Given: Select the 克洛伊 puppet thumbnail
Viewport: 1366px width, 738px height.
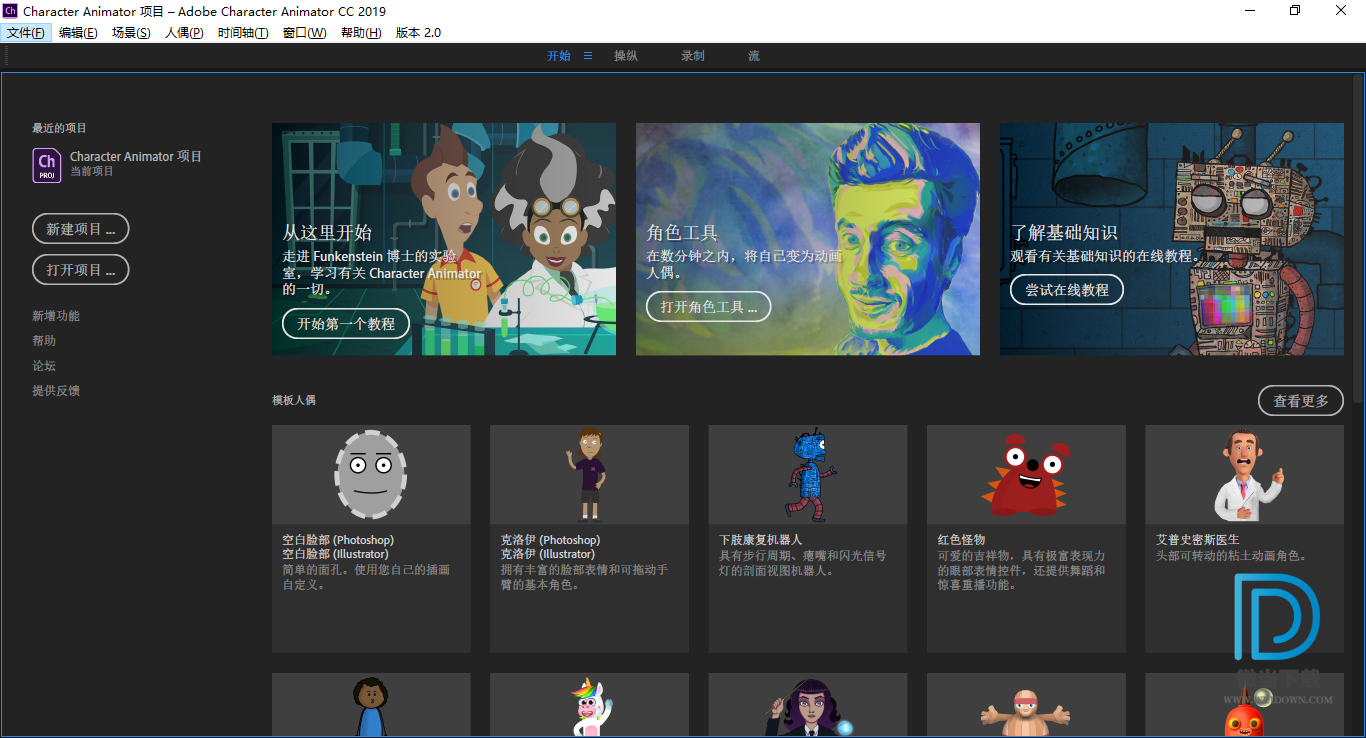Looking at the screenshot, I should (589, 475).
